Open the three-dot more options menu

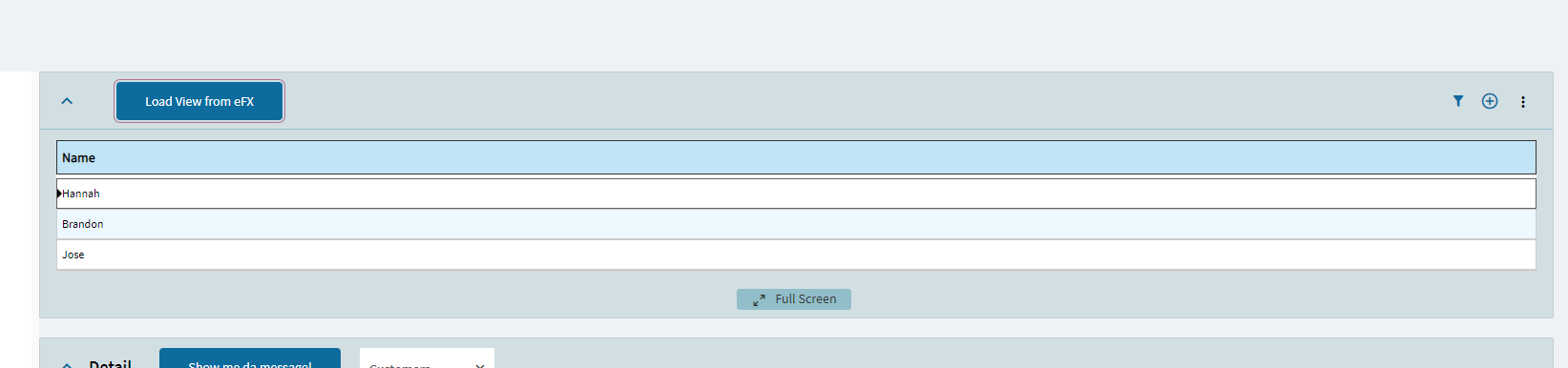[x=1523, y=102]
